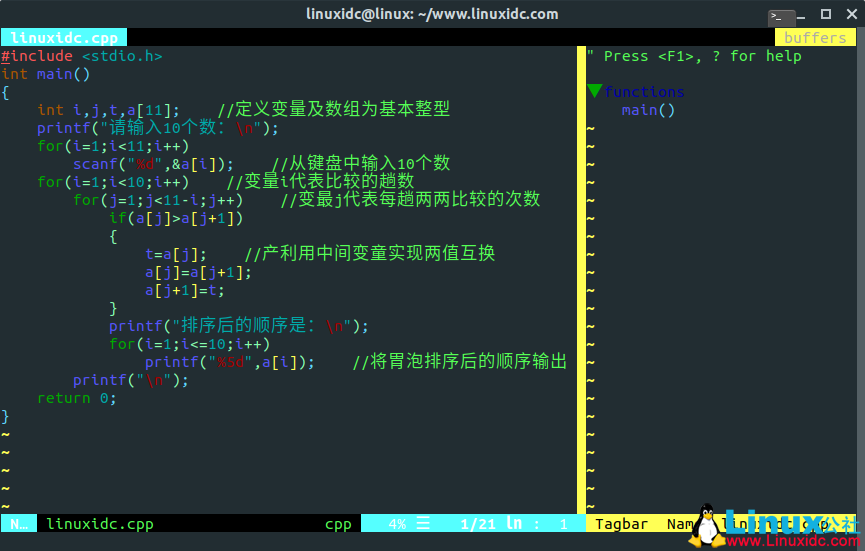Click the for(i=1;i<11;i++) line
Viewport: 865px width, 551px height.
[113, 146]
